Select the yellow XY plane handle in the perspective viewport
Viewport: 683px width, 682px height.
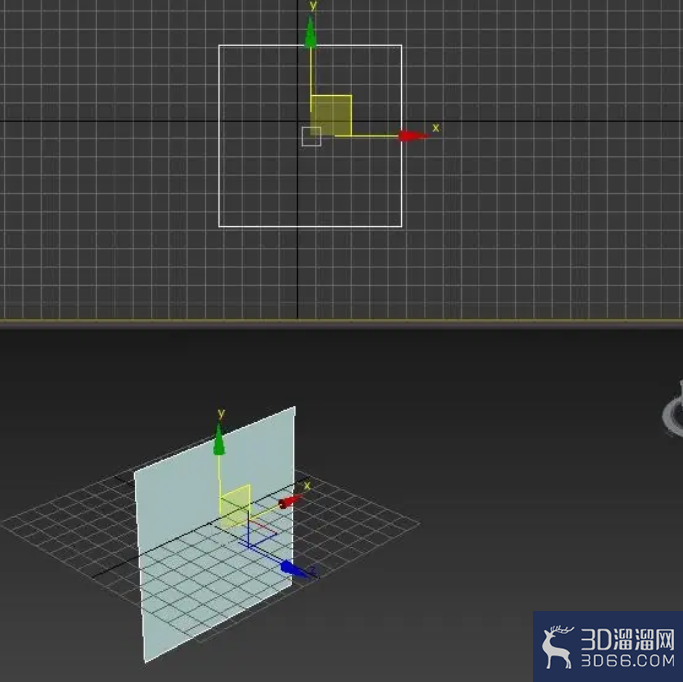pyautogui.click(x=235, y=506)
